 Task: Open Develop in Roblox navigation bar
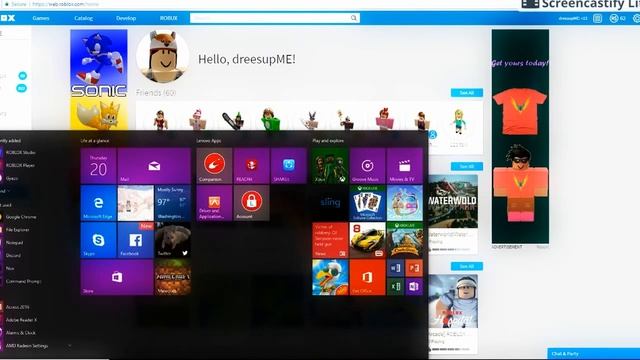[x=126, y=18]
